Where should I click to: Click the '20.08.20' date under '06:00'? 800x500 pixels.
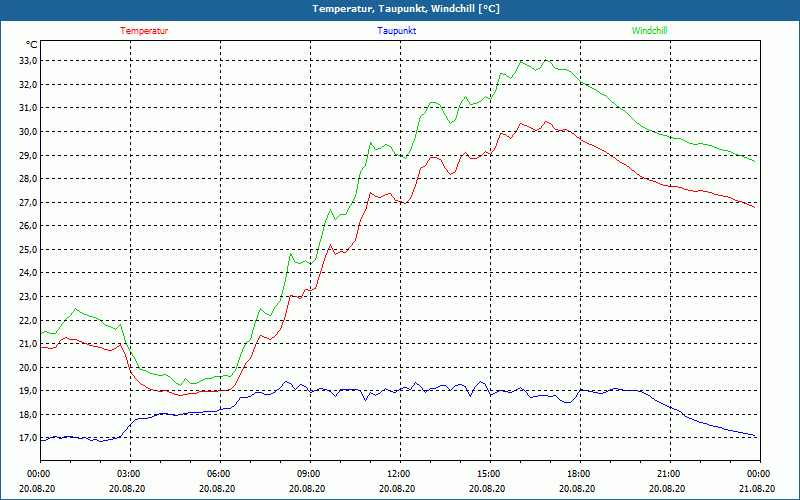pyautogui.click(x=217, y=488)
